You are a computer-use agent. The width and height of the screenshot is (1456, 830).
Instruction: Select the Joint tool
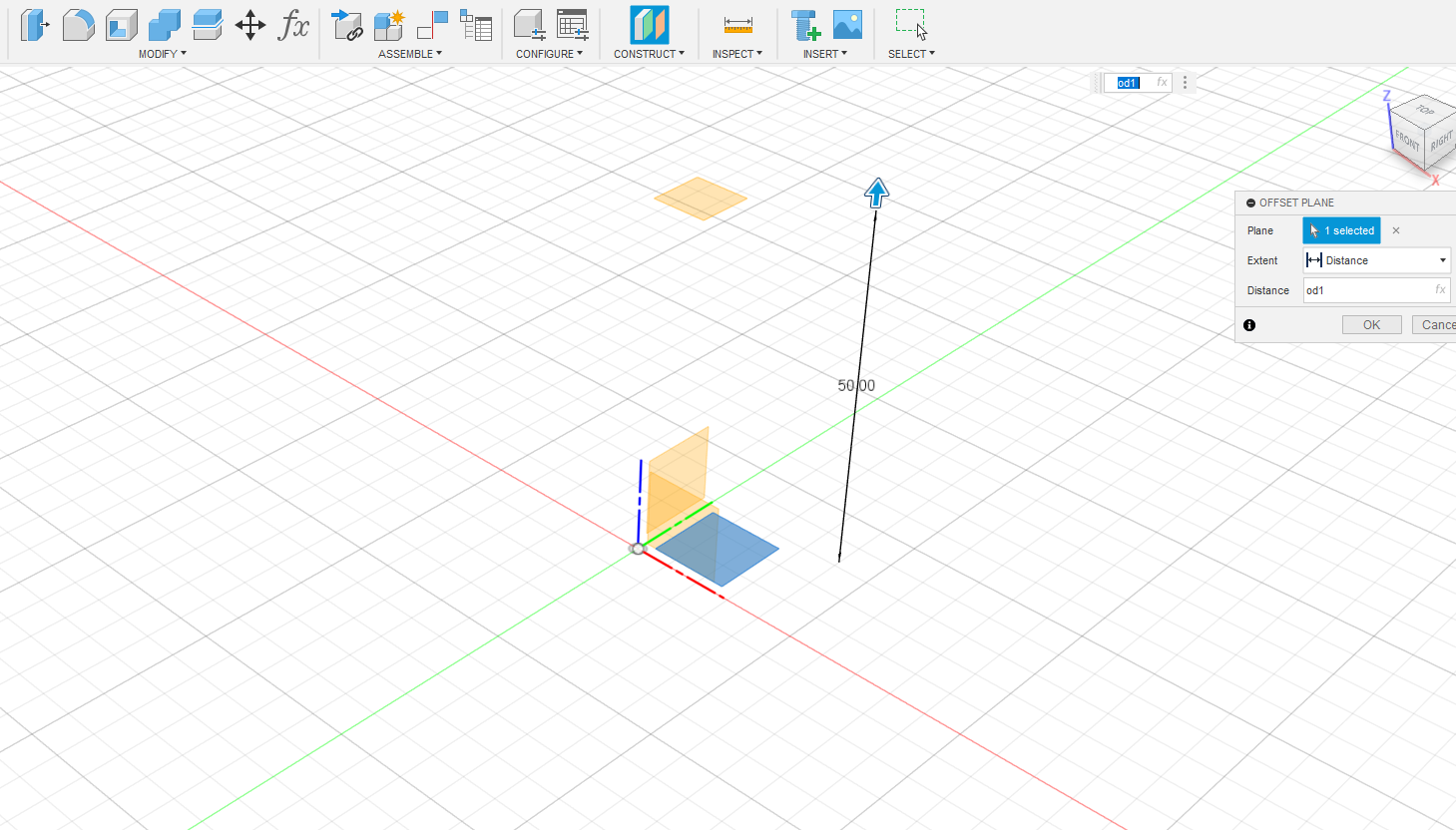[x=432, y=25]
